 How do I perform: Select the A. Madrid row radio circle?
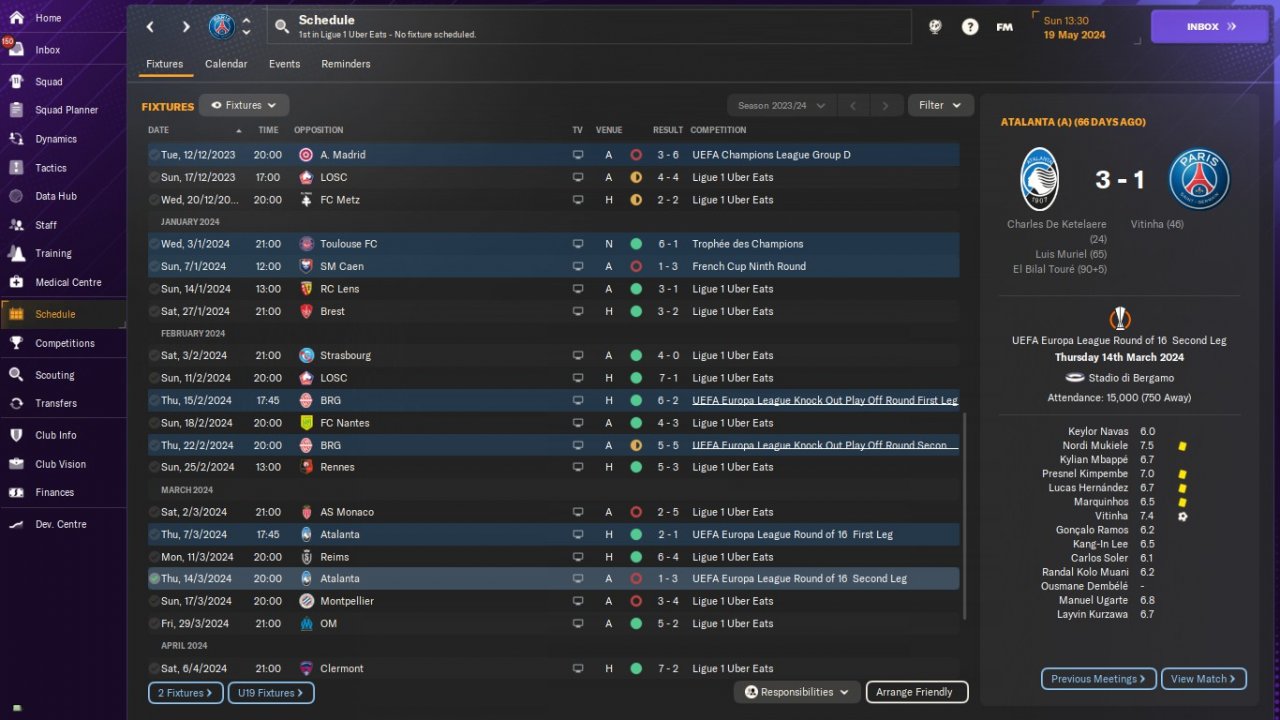(x=154, y=155)
